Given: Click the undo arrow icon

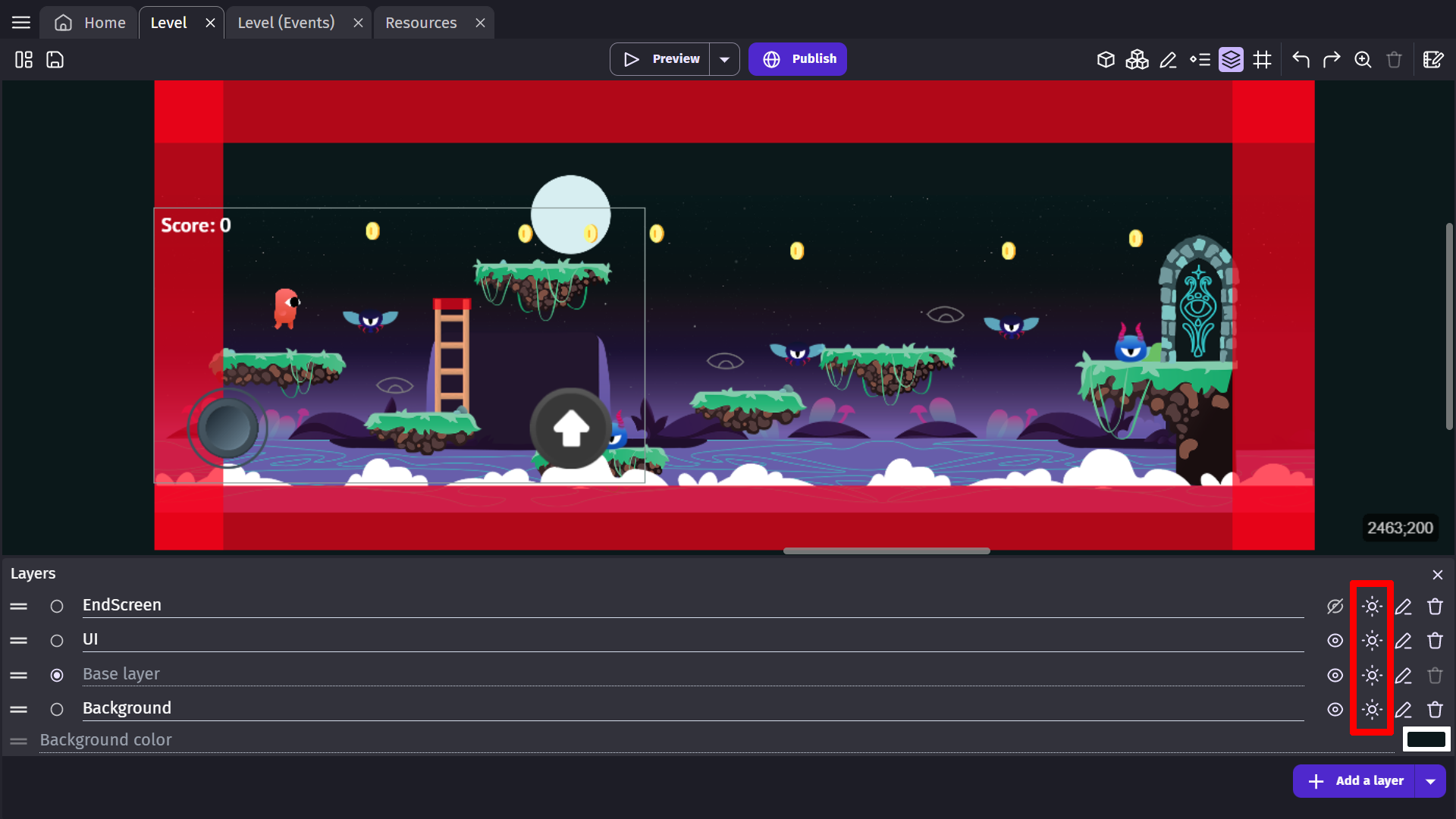Looking at the screenshot, I should coord(1301,59).
